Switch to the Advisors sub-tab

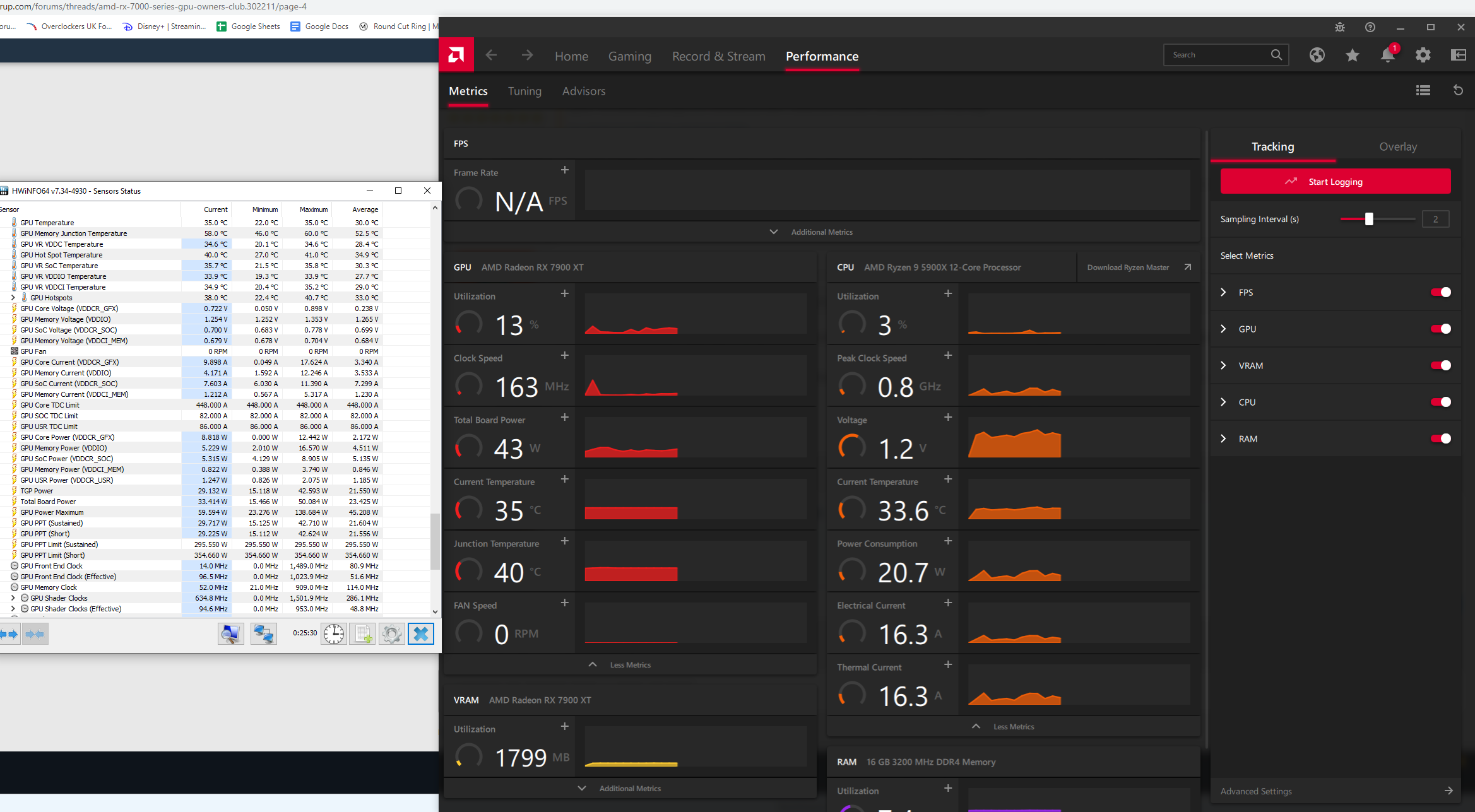[584, 91]
